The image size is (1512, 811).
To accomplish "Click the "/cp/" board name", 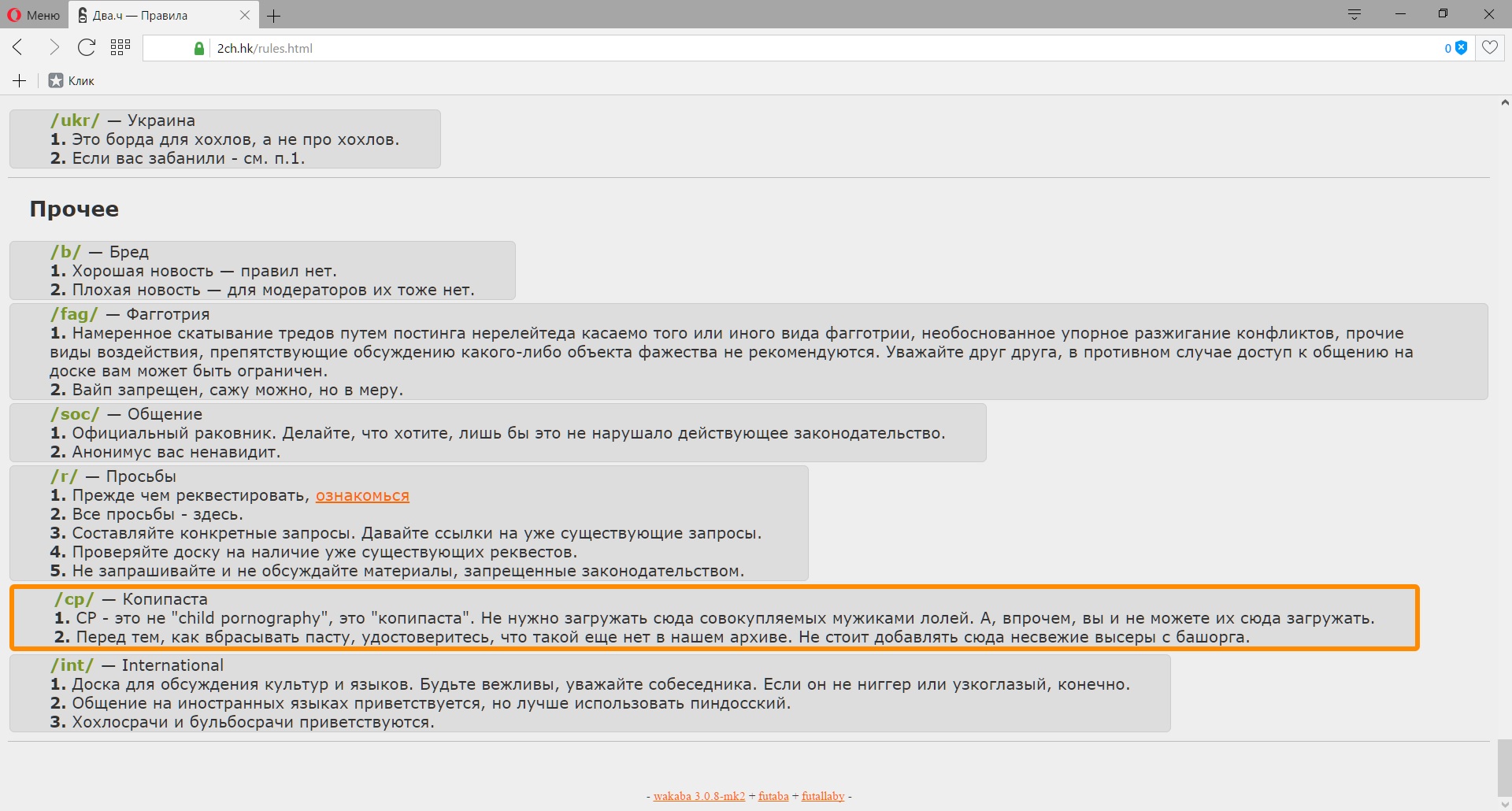I will pyautogui.click(x=74, y=599).
